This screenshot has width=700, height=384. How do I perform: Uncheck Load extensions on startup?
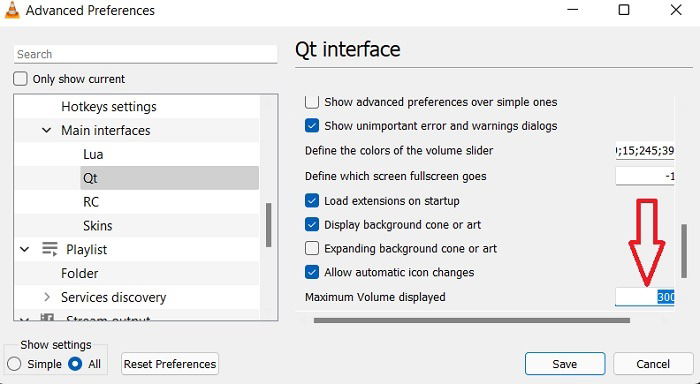click(x=312, y=201)
